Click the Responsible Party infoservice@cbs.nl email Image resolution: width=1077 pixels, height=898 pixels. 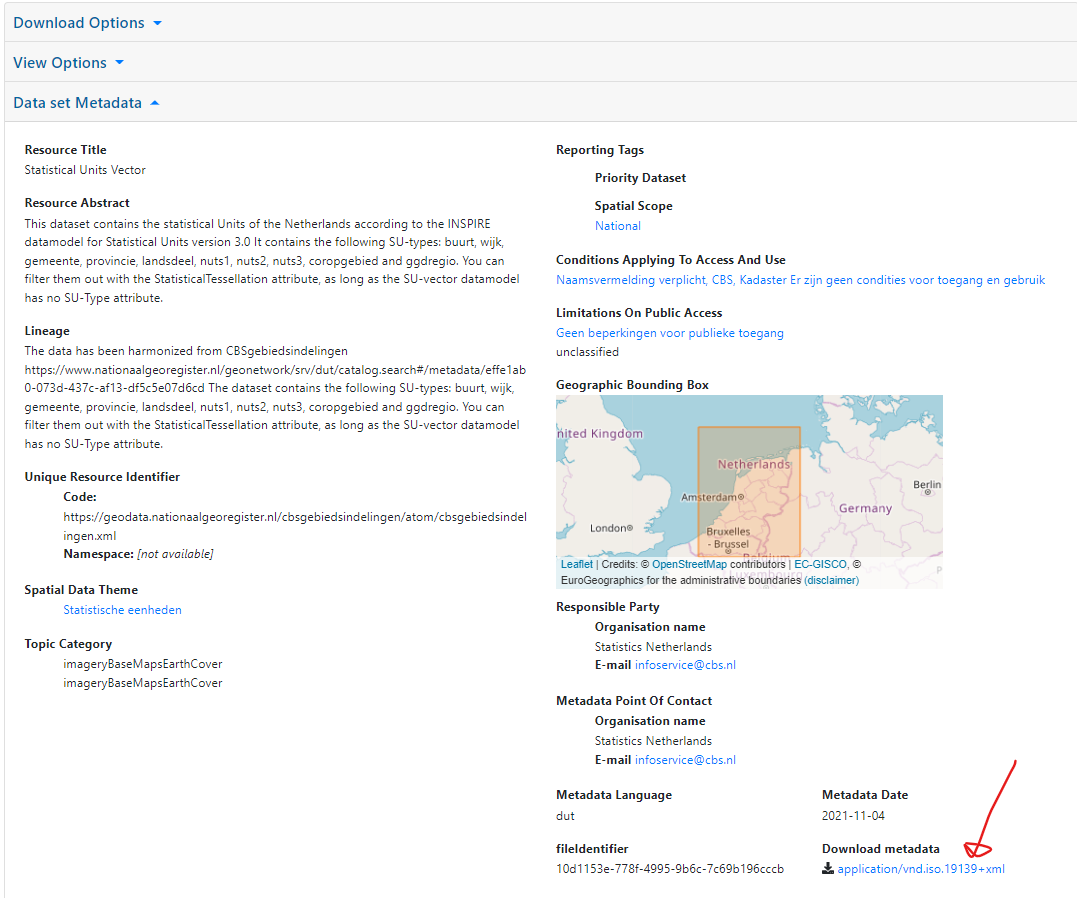click(x=685, y=664)
